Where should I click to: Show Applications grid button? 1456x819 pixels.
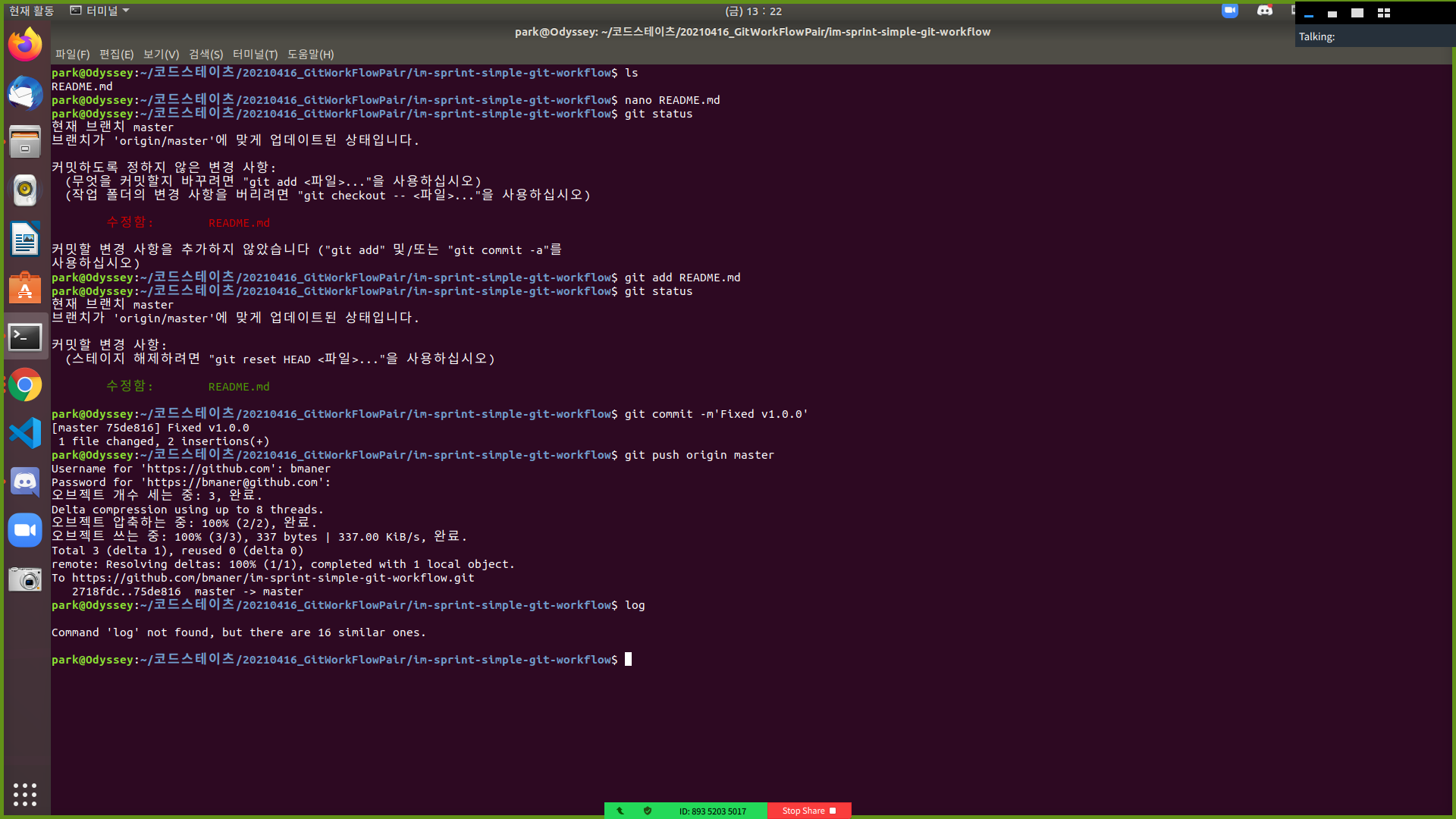point(25,794)
